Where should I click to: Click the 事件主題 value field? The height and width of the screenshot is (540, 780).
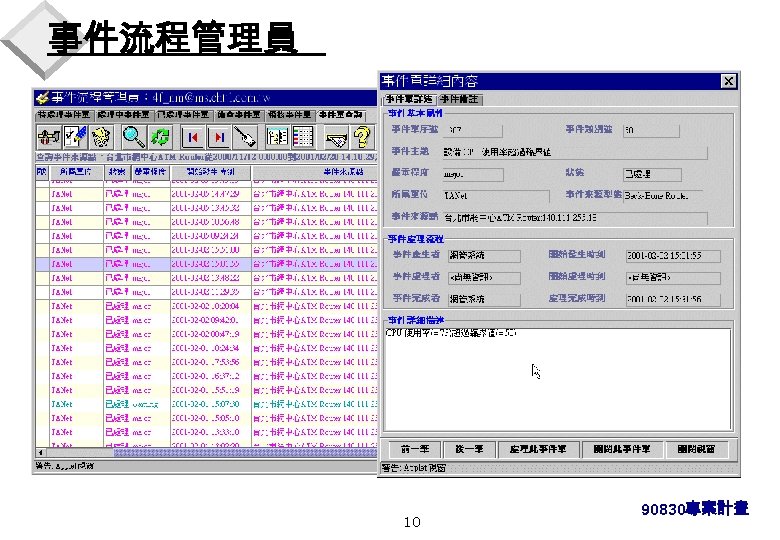575,152
